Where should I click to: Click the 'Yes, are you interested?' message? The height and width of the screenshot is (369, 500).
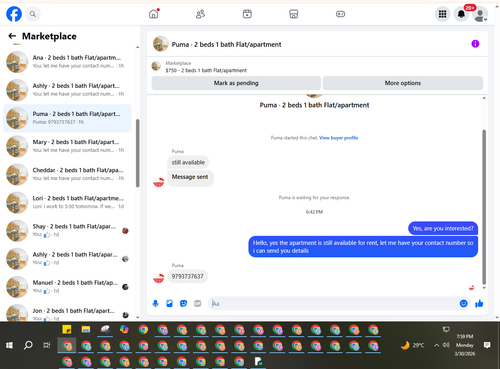click(443, 228)
